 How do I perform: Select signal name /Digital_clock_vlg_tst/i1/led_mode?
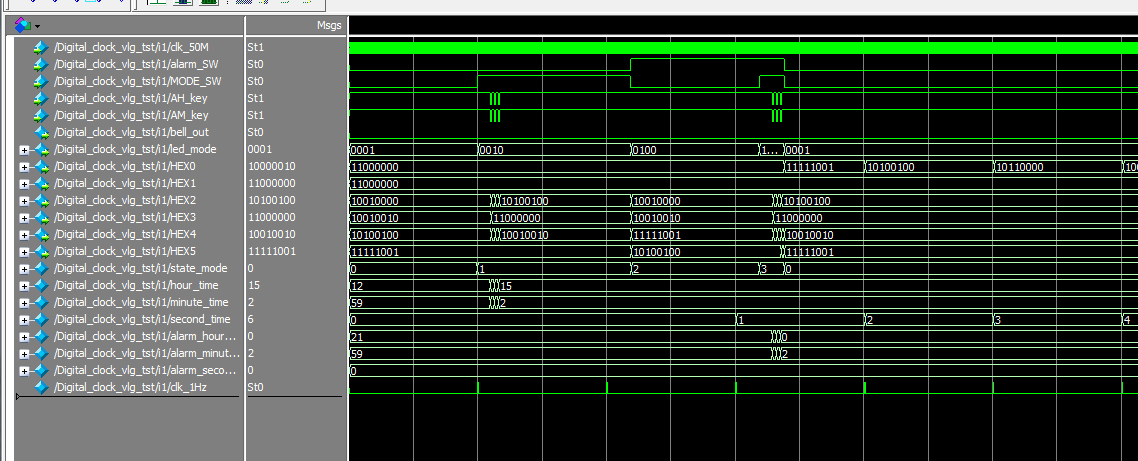pyautogui.click(x=135, y=150)
